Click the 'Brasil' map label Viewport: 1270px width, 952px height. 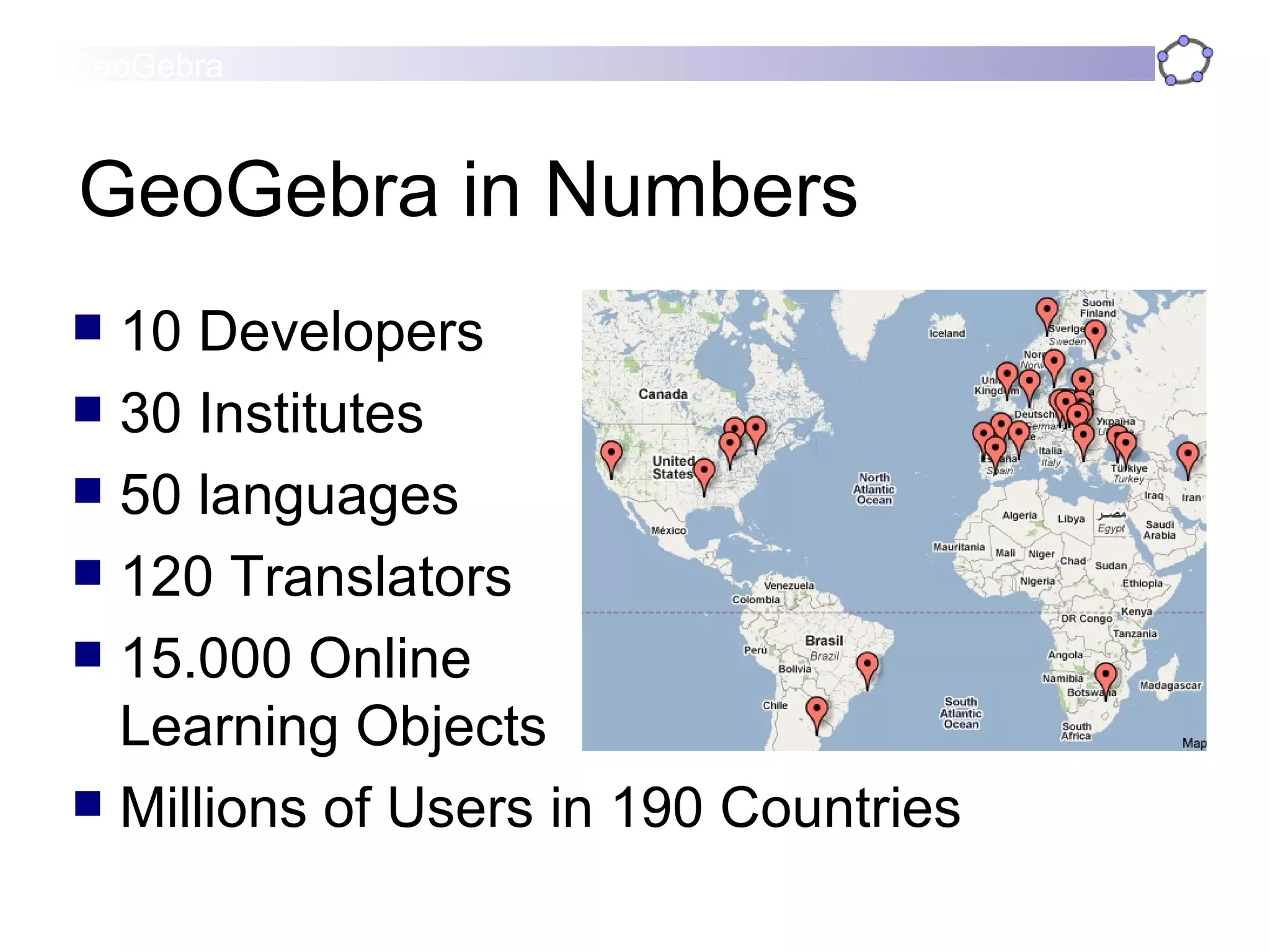(x=824, y=641)
